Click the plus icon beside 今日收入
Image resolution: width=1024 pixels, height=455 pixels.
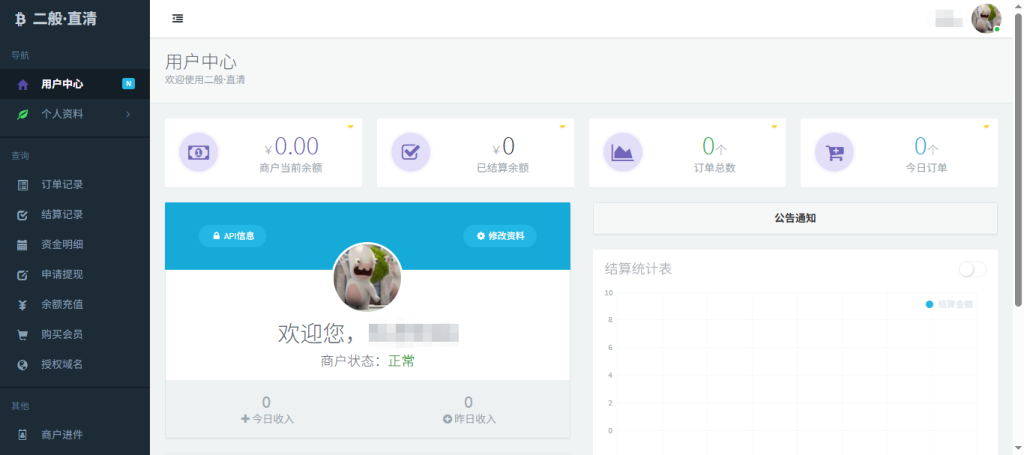click(x=245, y=418)
